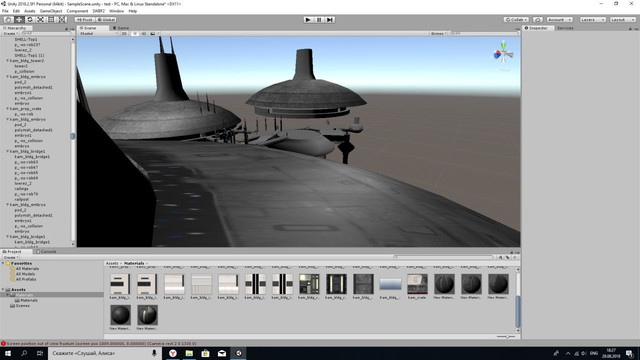Image resolution: width=640 pixels, height=360 pixels.
Task: Toggle the 2D scene view mode
Action: tap(124, 33)
